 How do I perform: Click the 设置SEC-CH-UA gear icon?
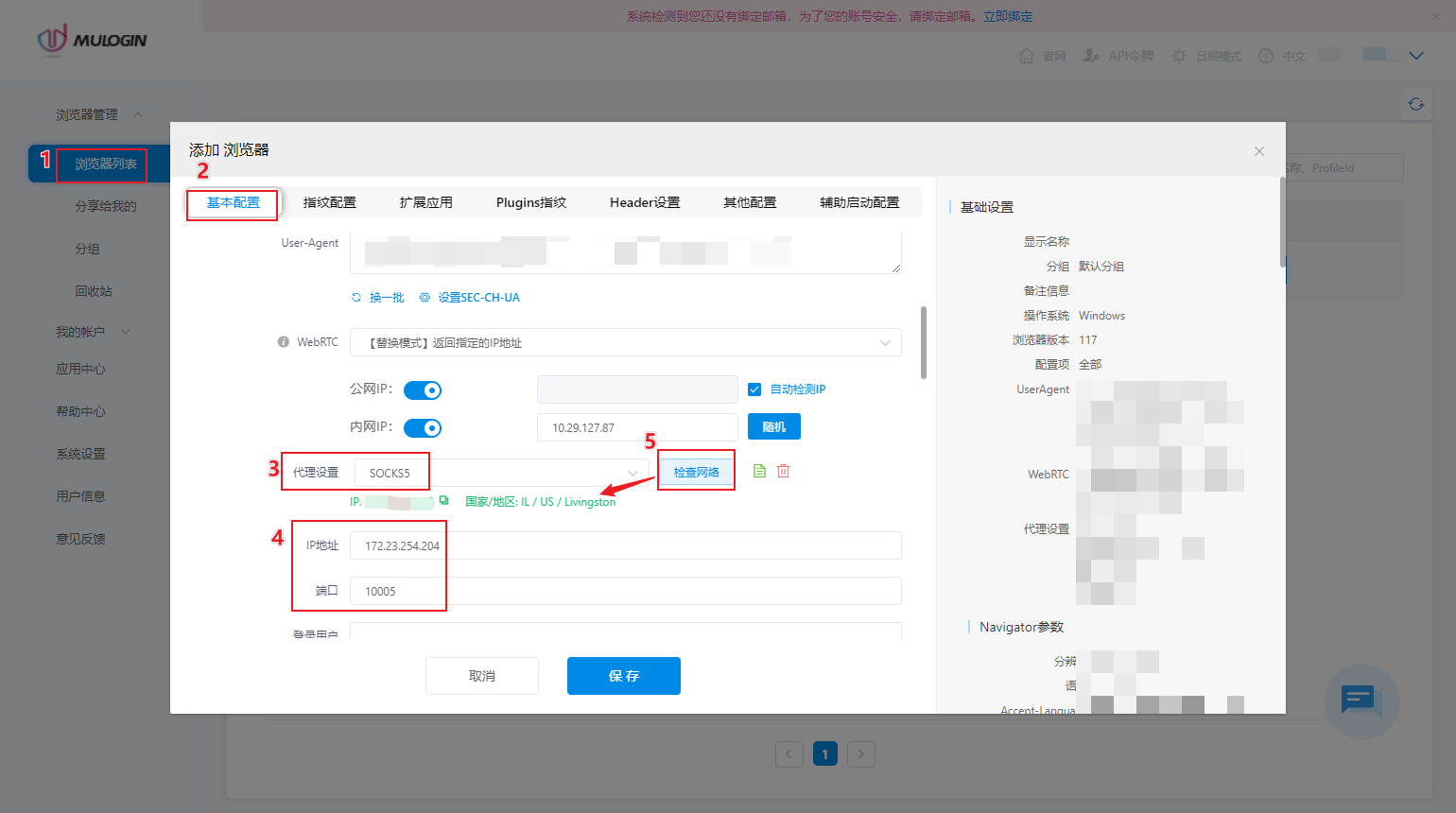click(x=425, y=298)
